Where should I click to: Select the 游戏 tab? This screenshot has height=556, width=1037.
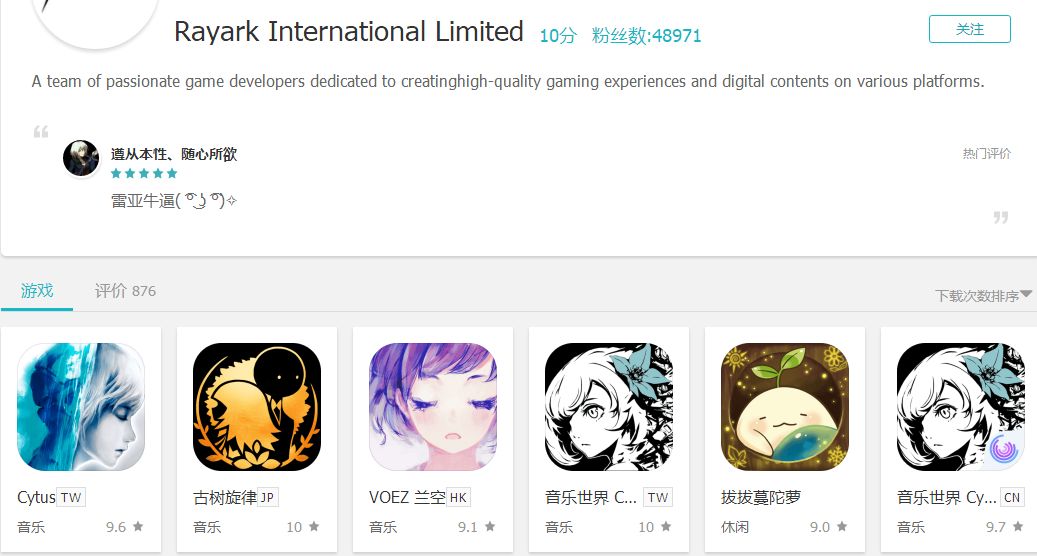[37, 291]
